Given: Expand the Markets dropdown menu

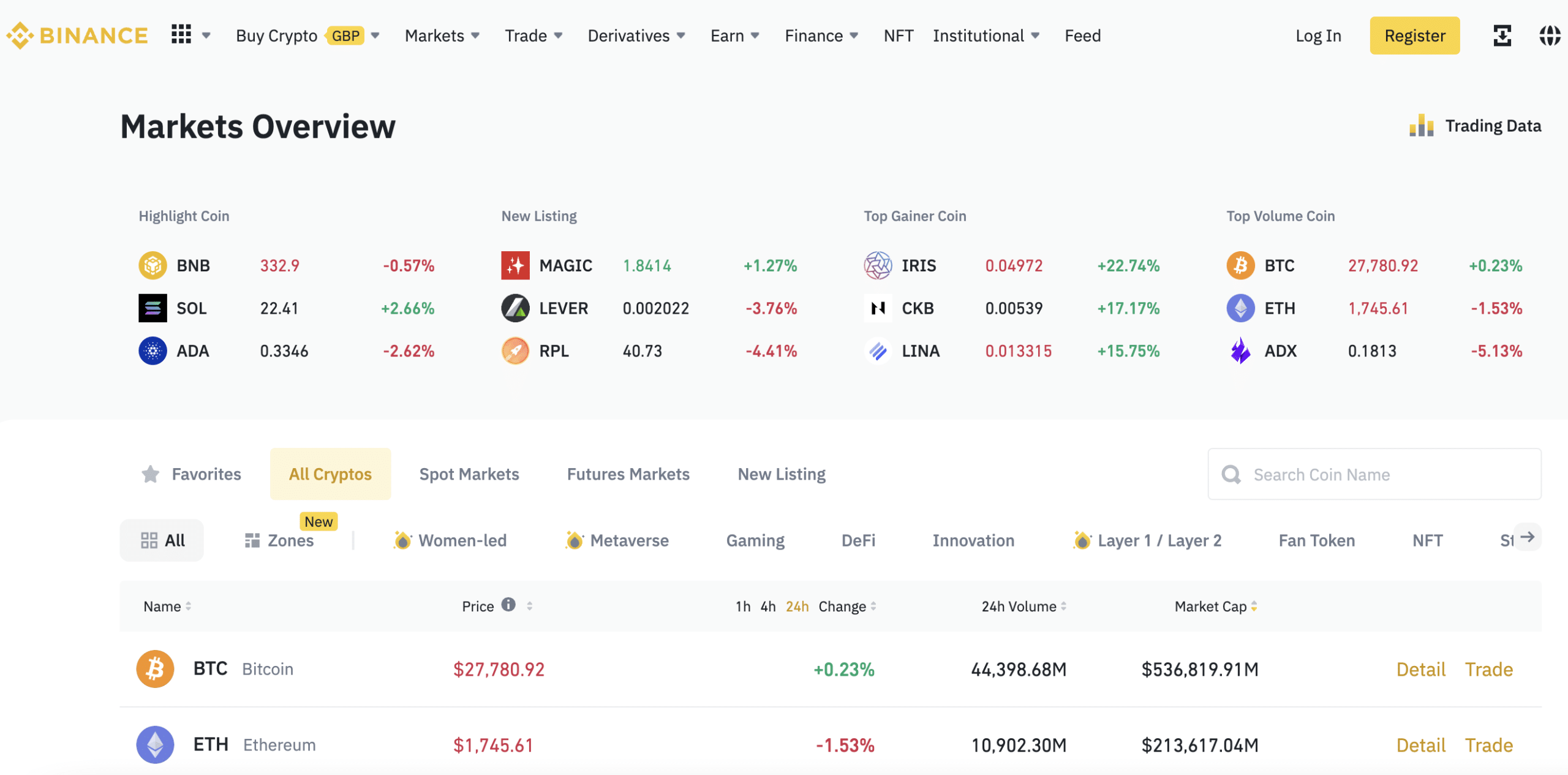Looking at the screenshot, I should click(x=441, y=34).
